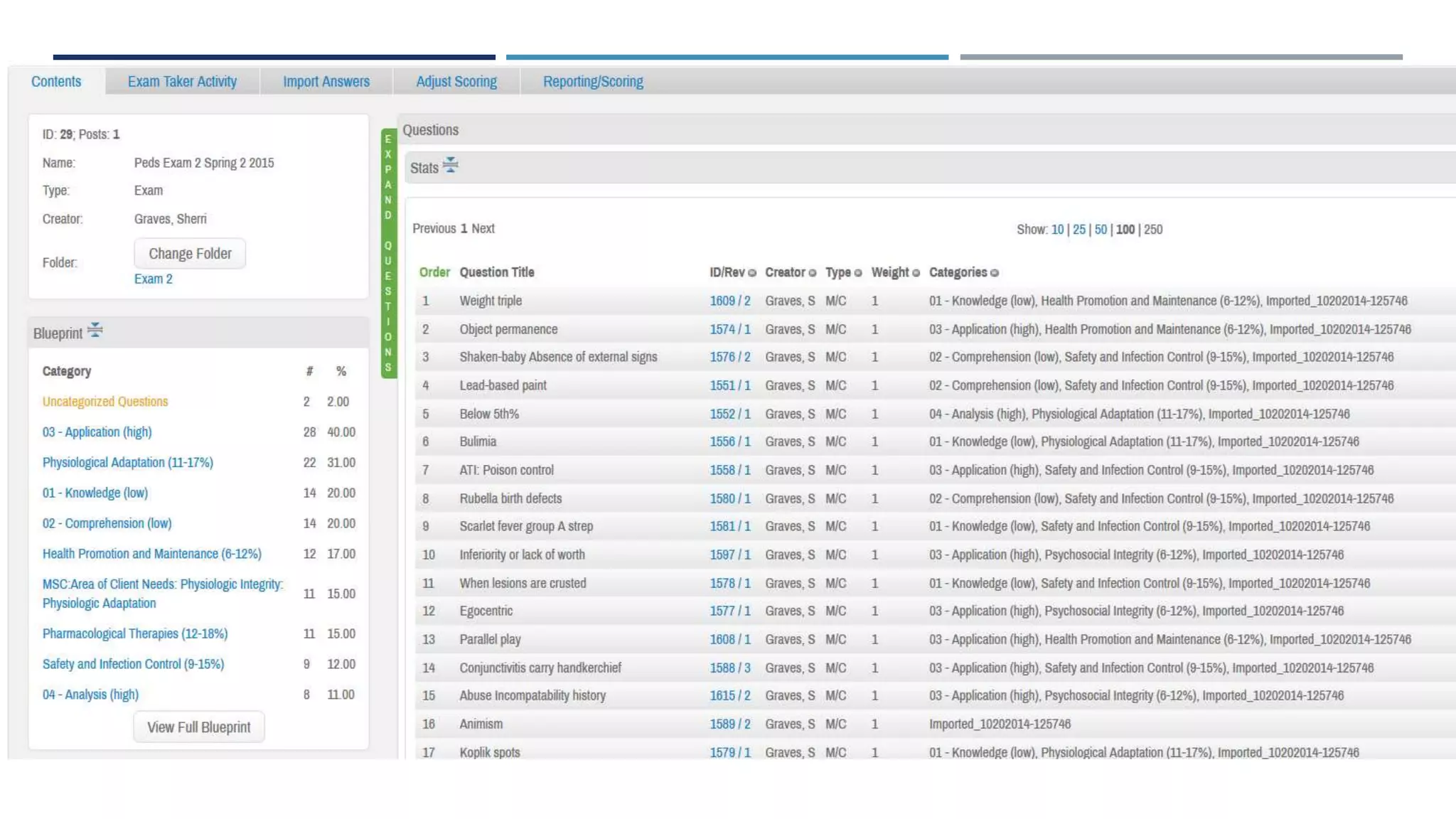The image size is (1456, 819).
Task: Sort questions by Order column
Action: pos(434,272)
